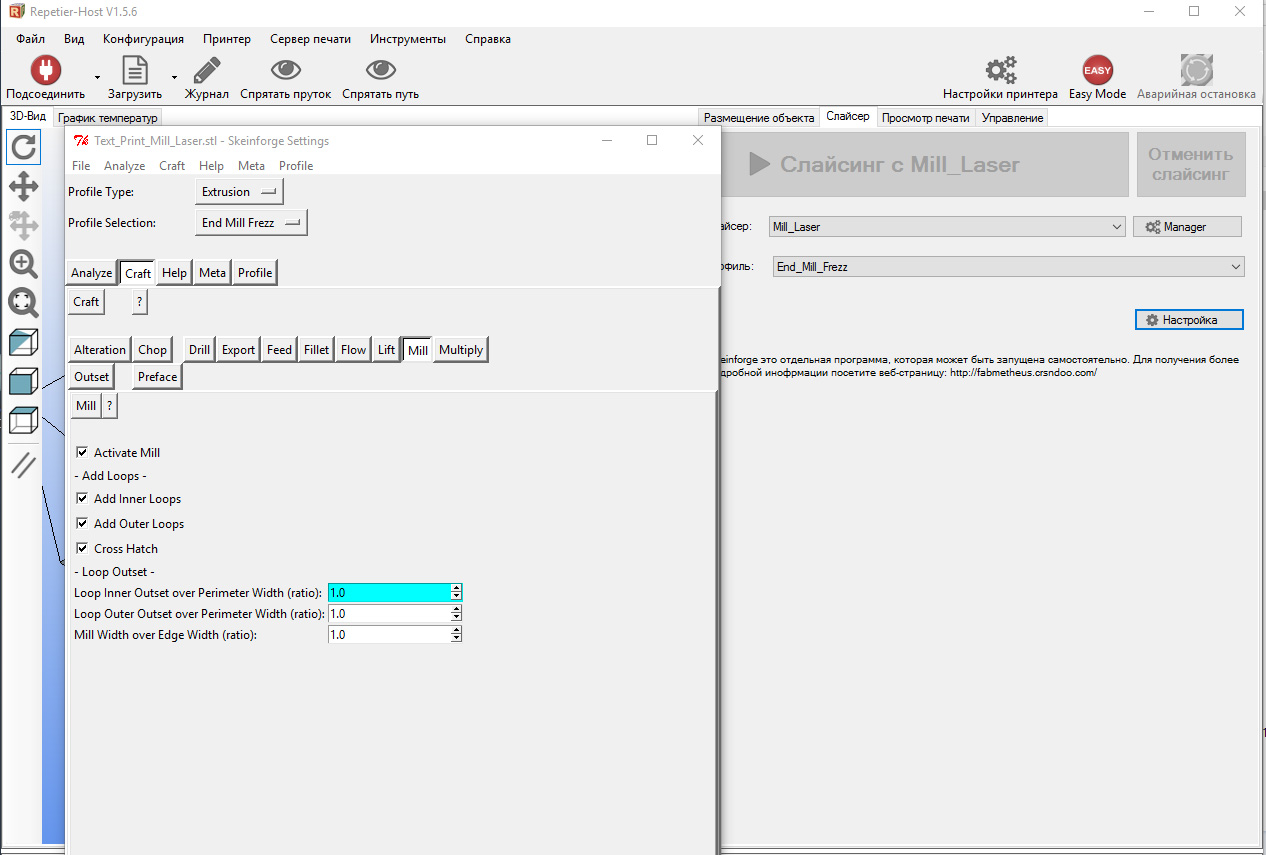This screenshot has width=1266, height=855.
Task: Click Loop Outer Outset value field
Action: tap(389, 614)
